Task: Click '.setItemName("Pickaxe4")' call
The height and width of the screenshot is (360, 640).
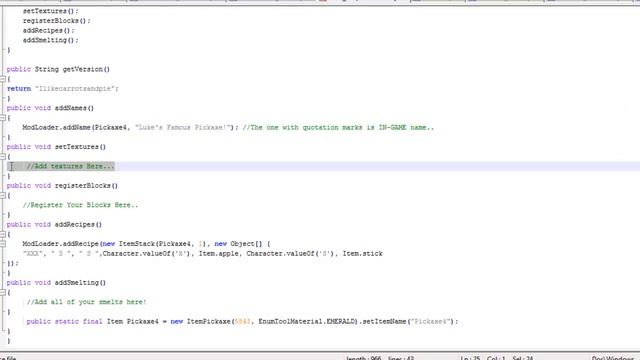Action: [x=407, y=322]
